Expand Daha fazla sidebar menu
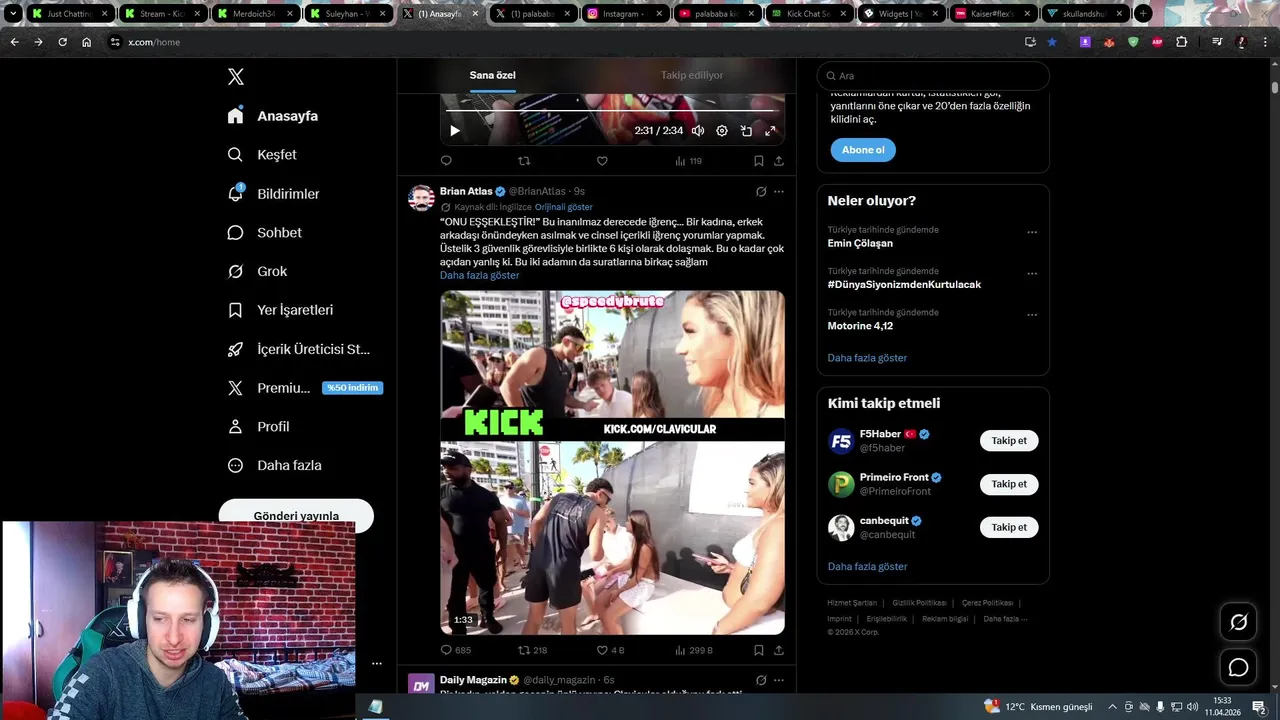This screenshot has width=1280, height=720. [274, 465]
